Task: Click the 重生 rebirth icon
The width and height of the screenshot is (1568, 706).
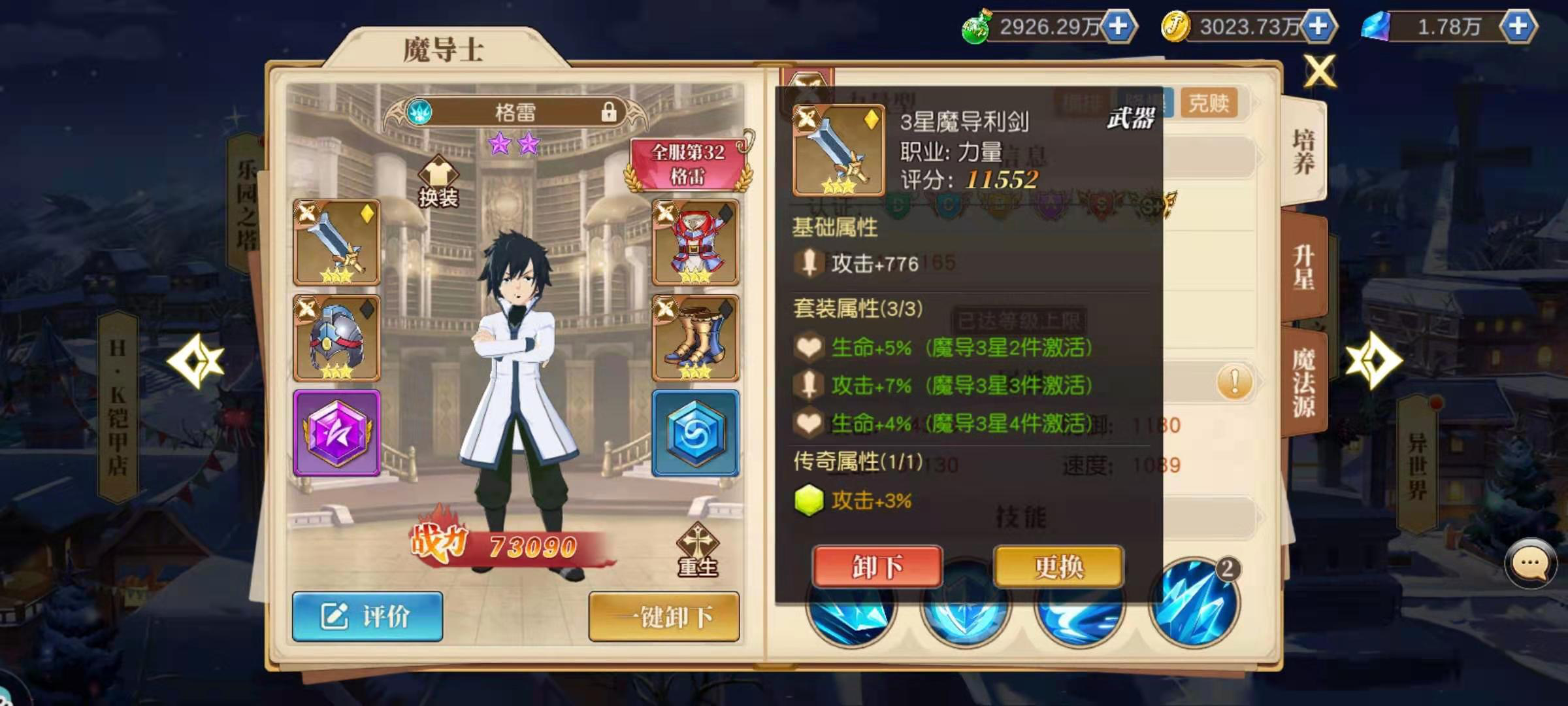Action: point(697,550)
